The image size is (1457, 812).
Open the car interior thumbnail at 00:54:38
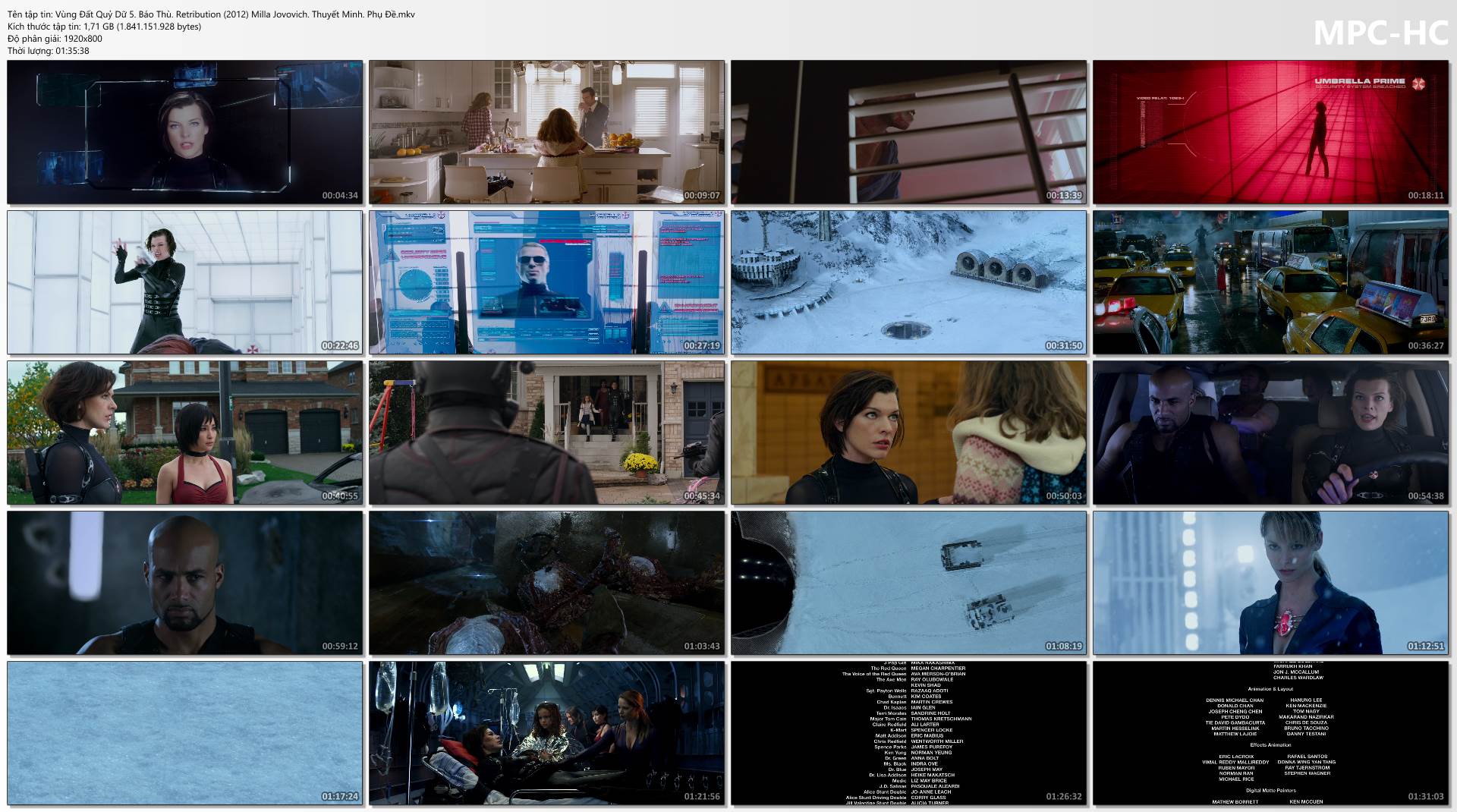pyautogui.click(x=1271, y=433)
